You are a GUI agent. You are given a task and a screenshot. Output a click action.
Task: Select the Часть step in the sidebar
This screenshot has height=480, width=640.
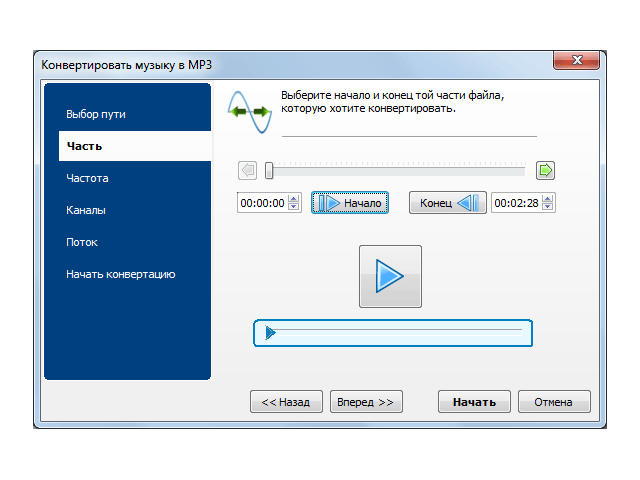[x=135, y=146]
